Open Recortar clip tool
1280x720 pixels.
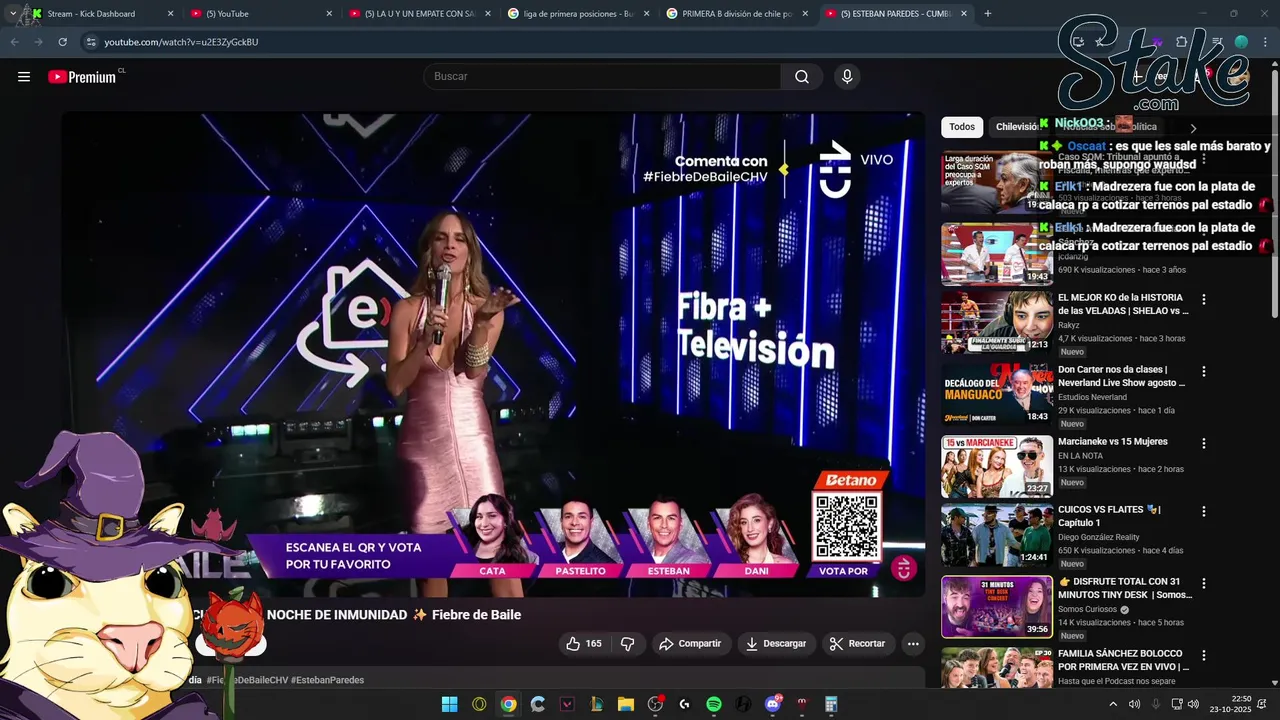click(x=858, y=644)
